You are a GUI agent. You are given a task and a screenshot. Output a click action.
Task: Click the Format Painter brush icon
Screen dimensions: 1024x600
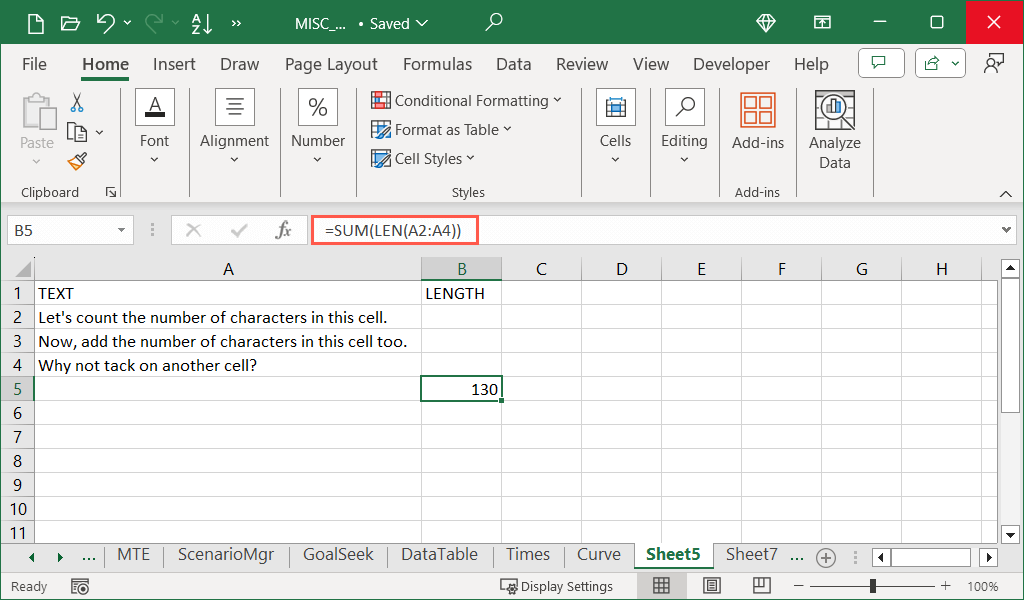point(77,161)
